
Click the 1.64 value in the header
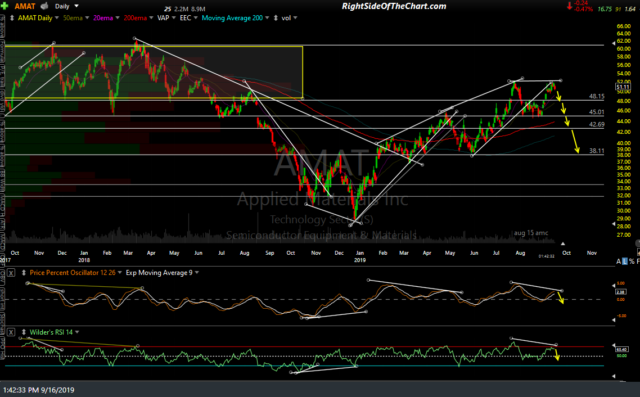(630, 9)
